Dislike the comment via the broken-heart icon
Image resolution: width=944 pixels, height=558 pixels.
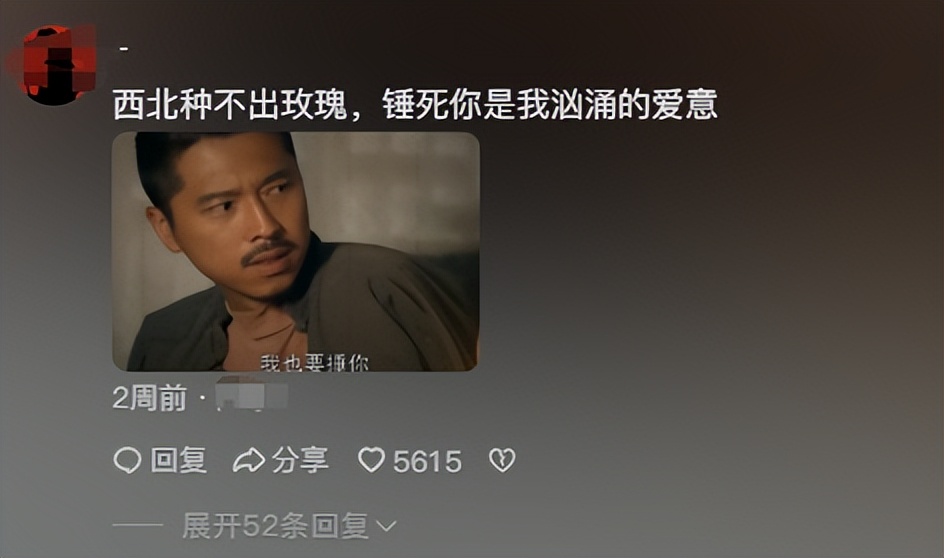tap(502, 460)
